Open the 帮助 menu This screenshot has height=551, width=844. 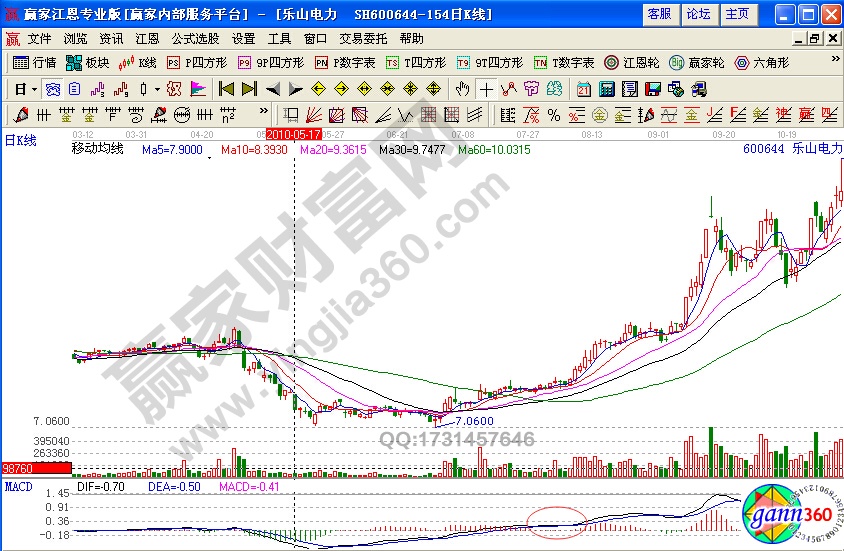(412, 39)
